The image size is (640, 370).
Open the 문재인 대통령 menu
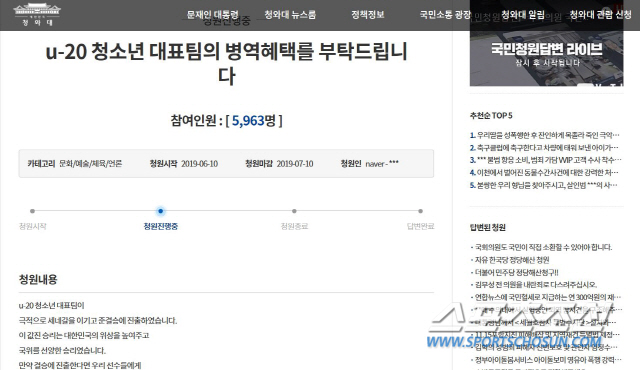212,15
